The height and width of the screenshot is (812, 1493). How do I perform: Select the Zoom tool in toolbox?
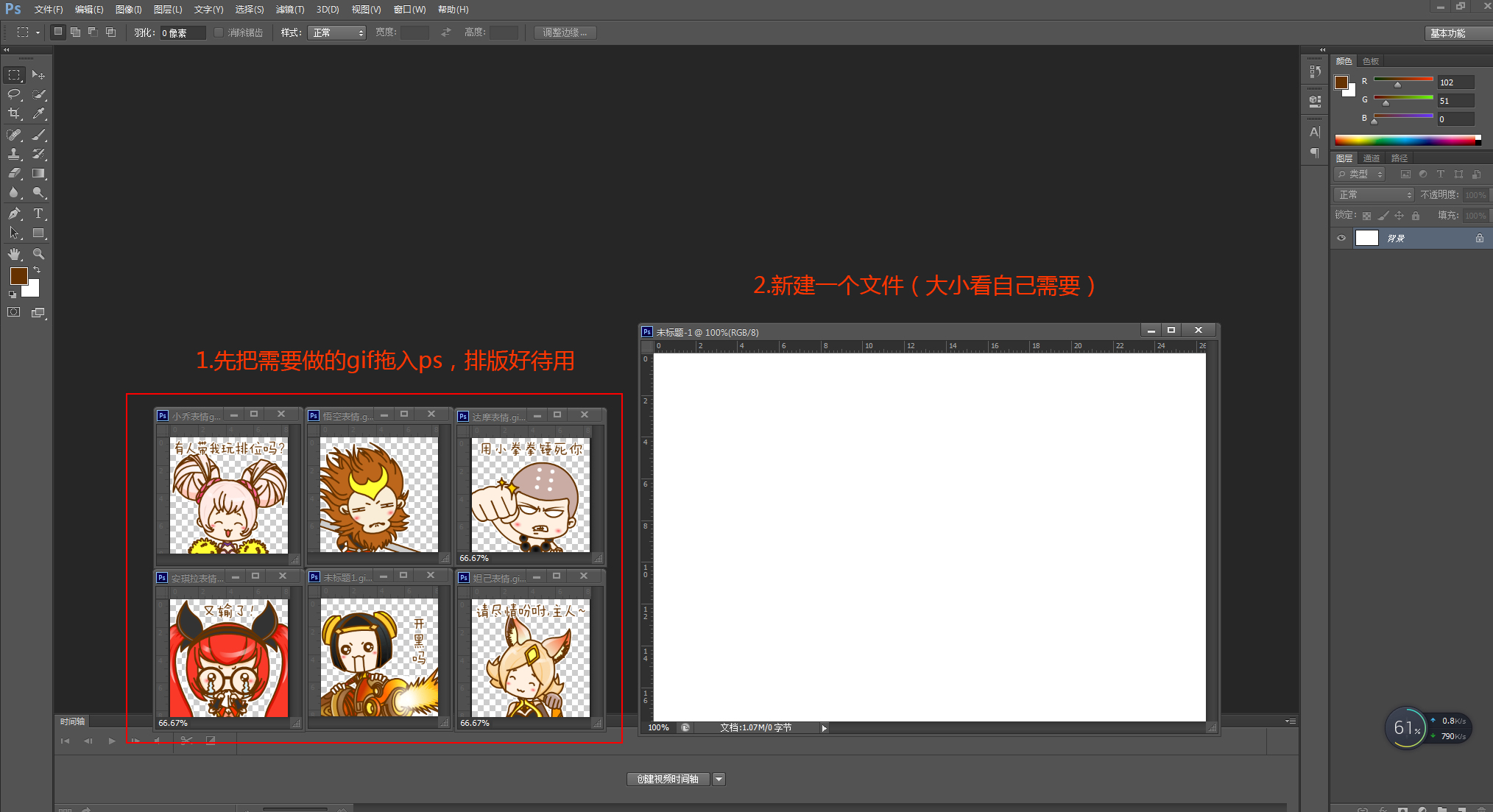coord(38,254)
